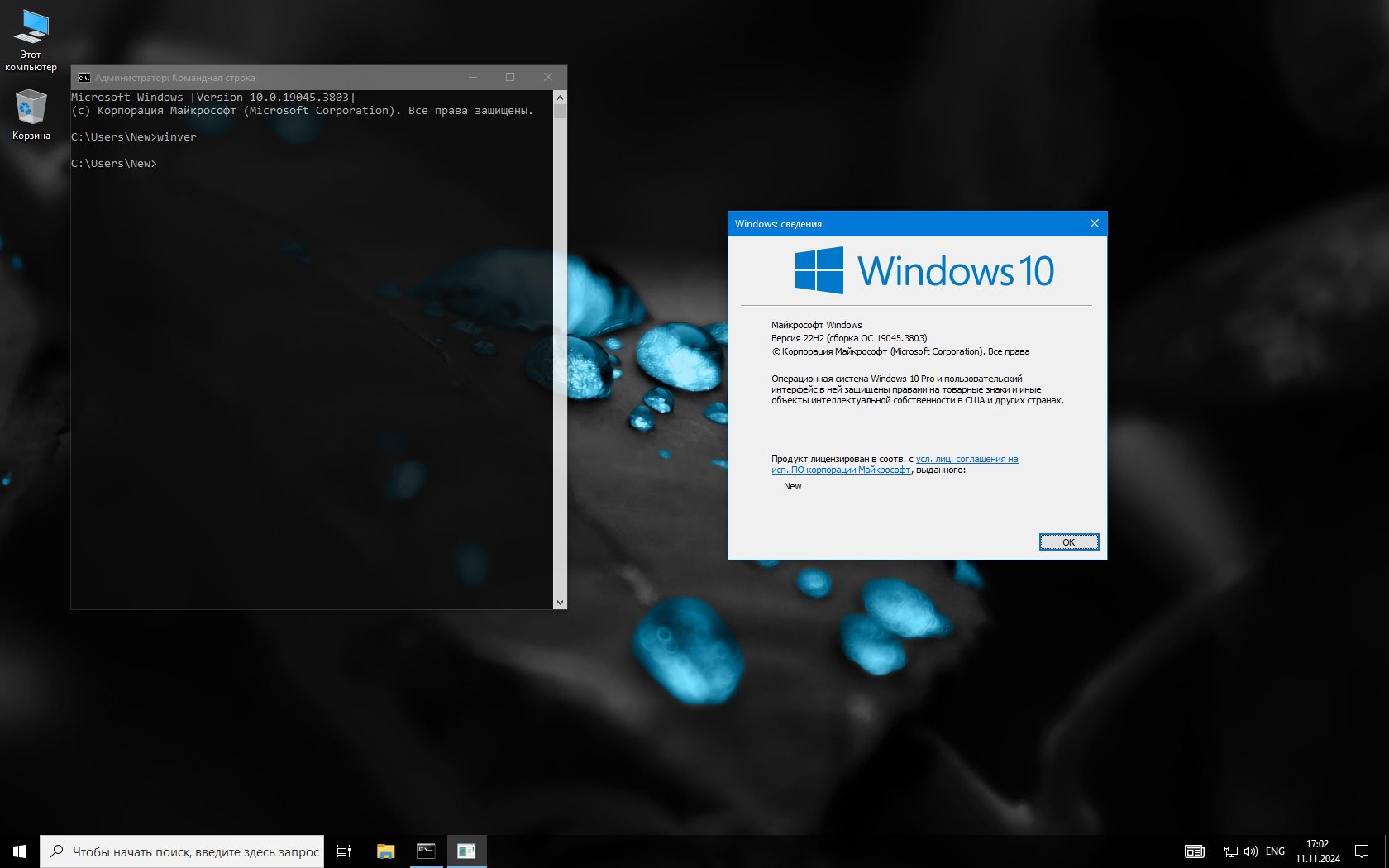This screenshot has width=1389, height=868.
Task: Switch the ENG input language indicator
Action: click(x=1275, y=851)
